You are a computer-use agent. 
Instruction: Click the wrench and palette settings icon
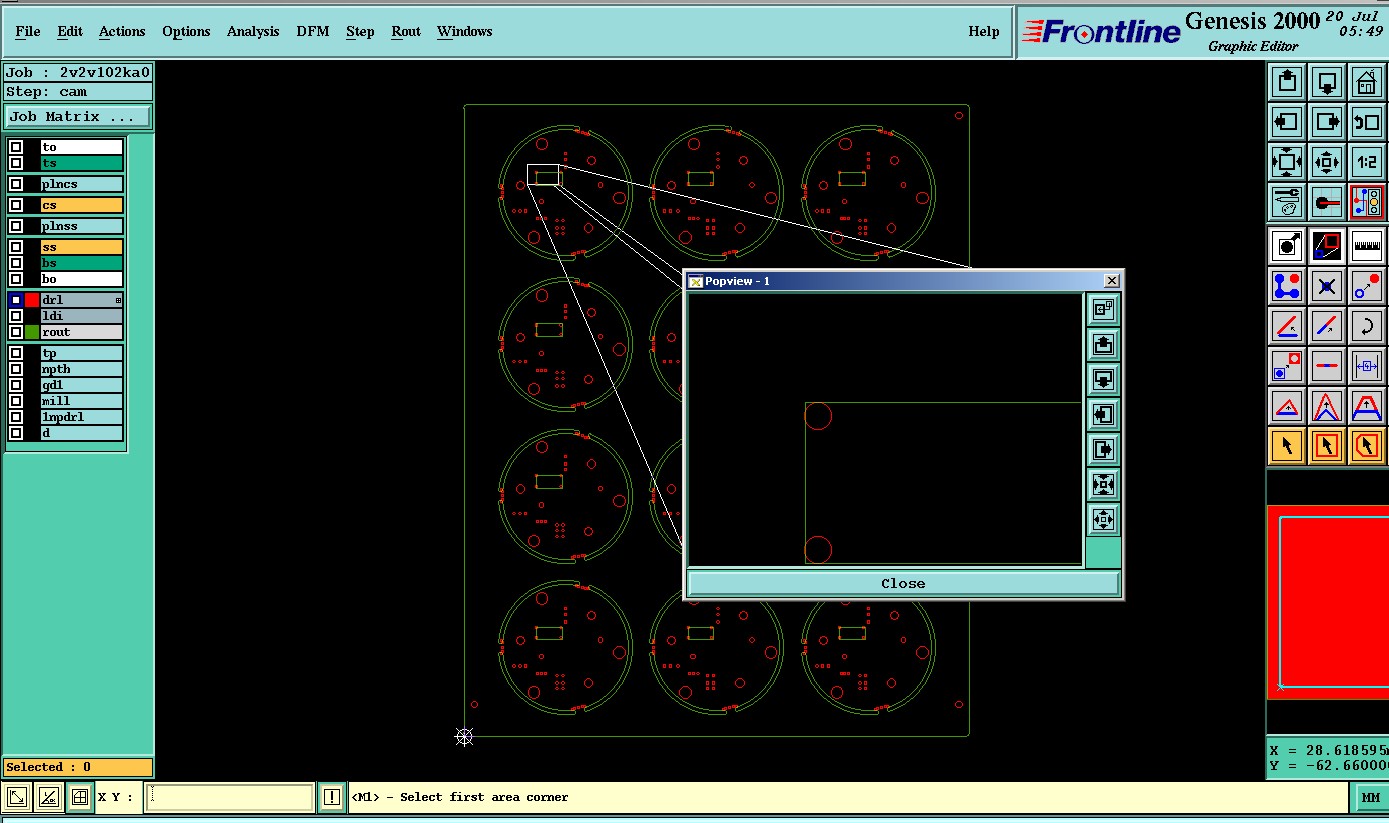click(x=1287, y=202)
